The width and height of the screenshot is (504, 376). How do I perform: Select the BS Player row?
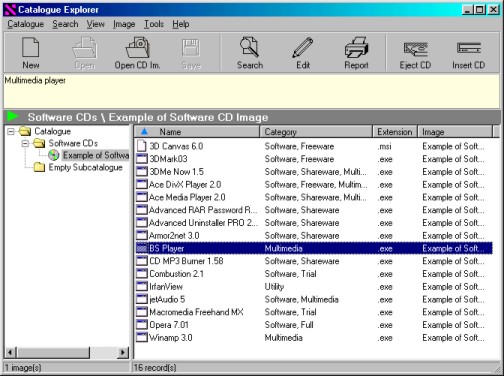click(x=314, y=248)
